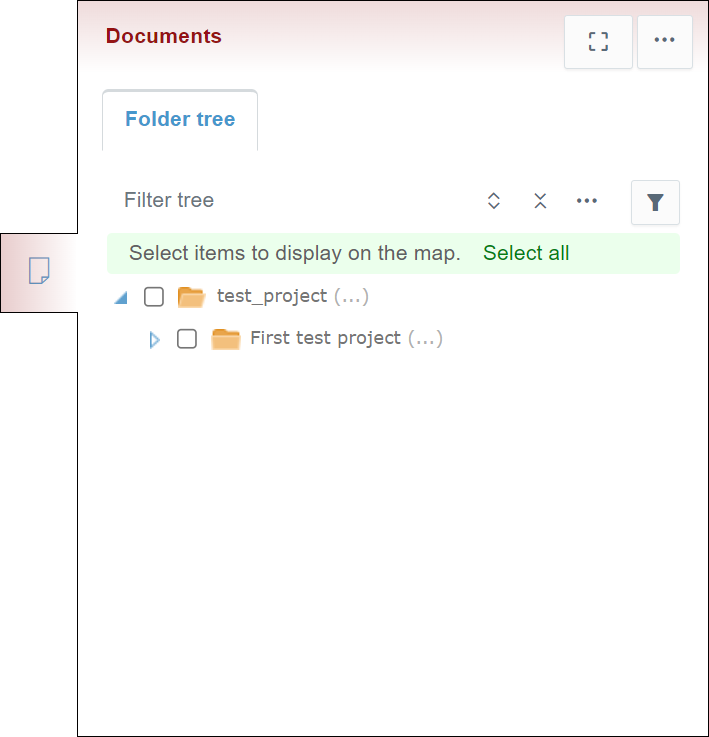Collapse the test_project tree node arrow
Viewport: 709px width, 737px height.
[121, 298]
